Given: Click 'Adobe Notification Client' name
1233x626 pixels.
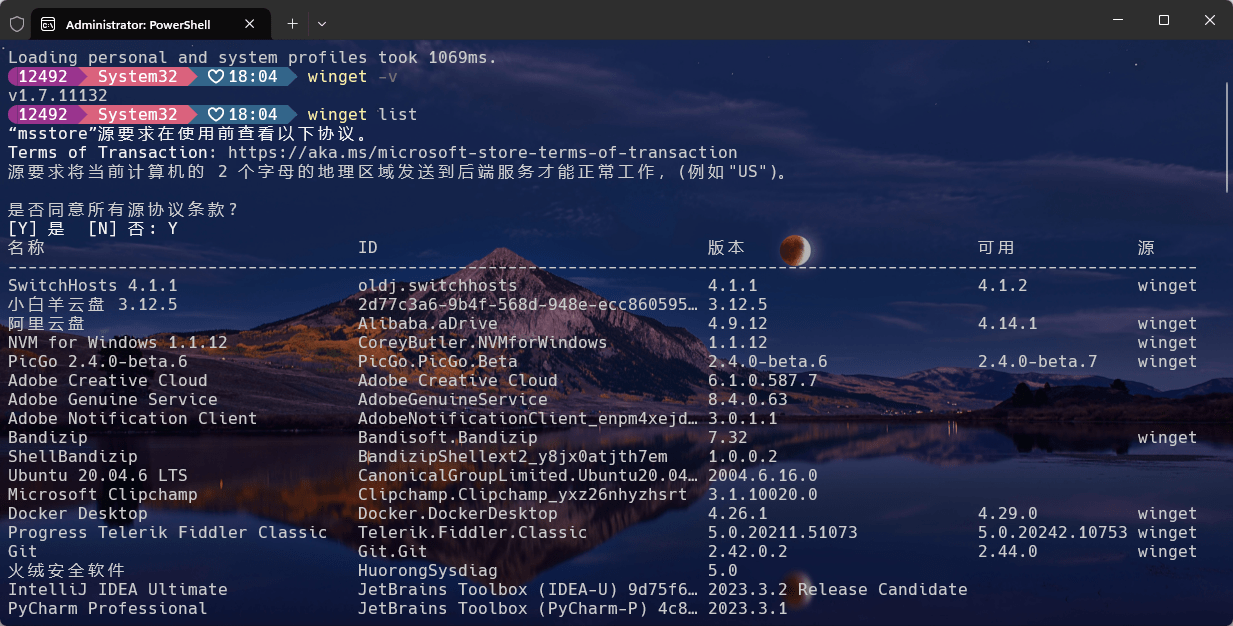Looking at the screenshot, I should click(133, 419).
